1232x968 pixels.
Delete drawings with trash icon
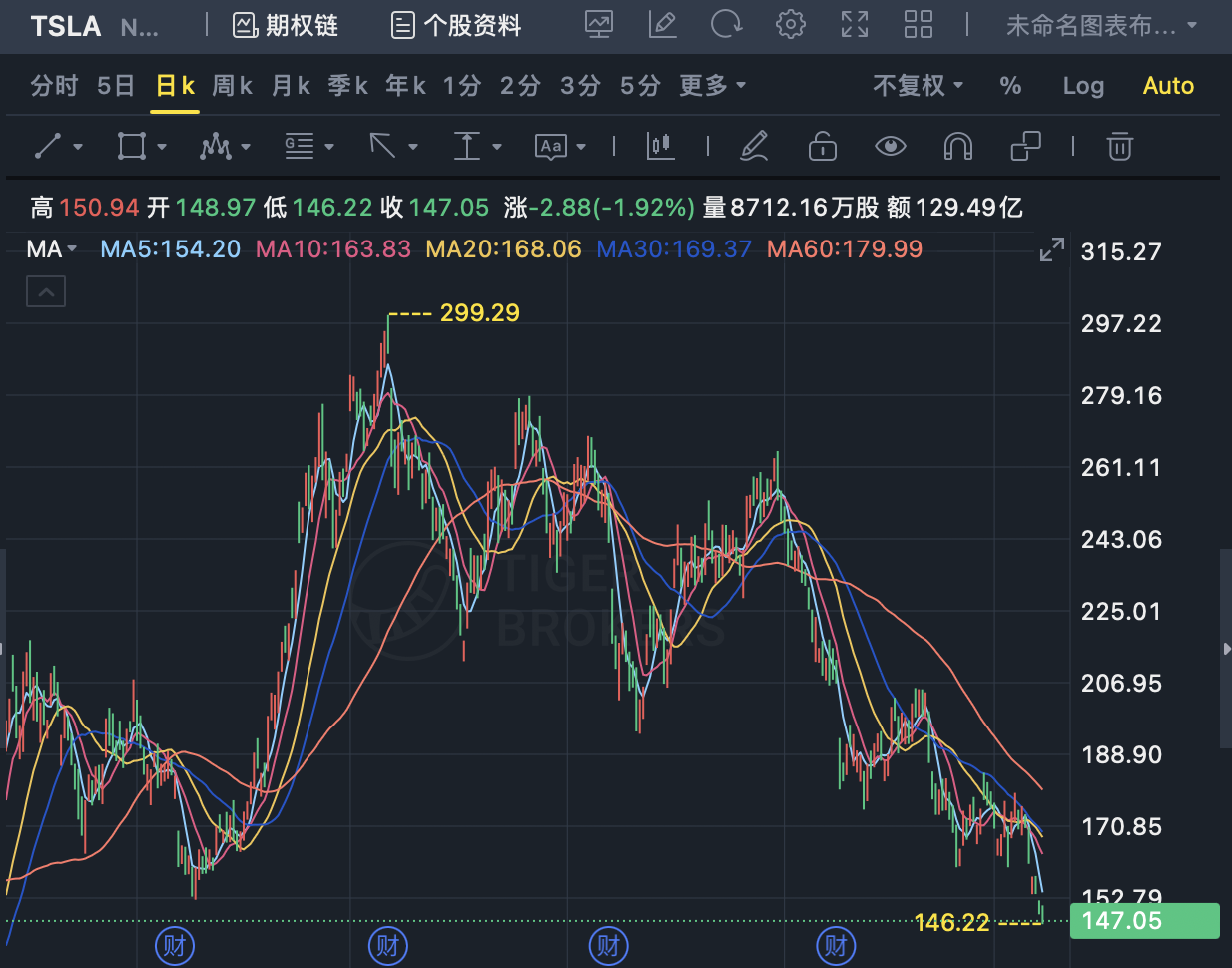click(x=1120, y=147)
